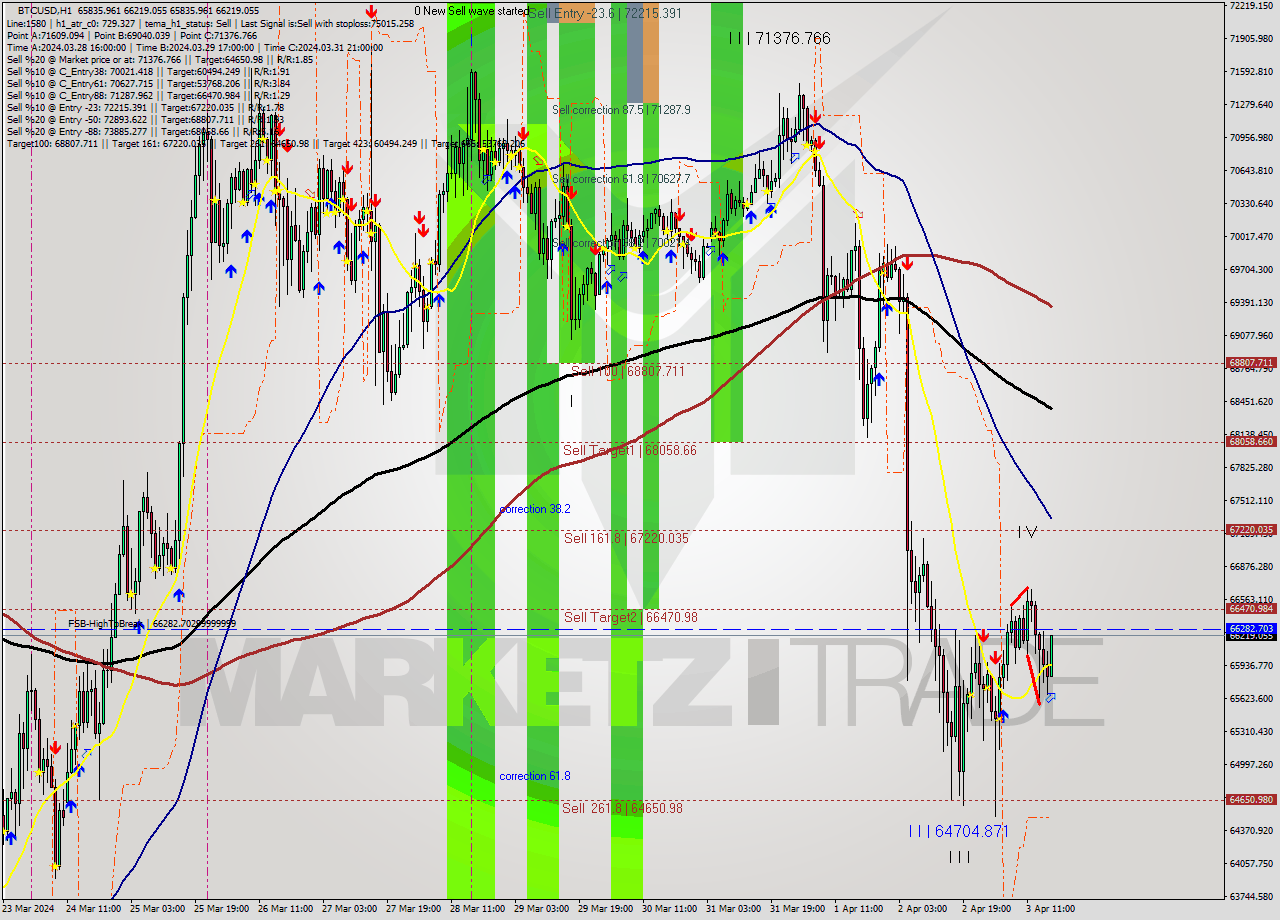
Task: Click the 'FSB-HighToBreak | 66282.7' label
Action: [x=152, y=624]
